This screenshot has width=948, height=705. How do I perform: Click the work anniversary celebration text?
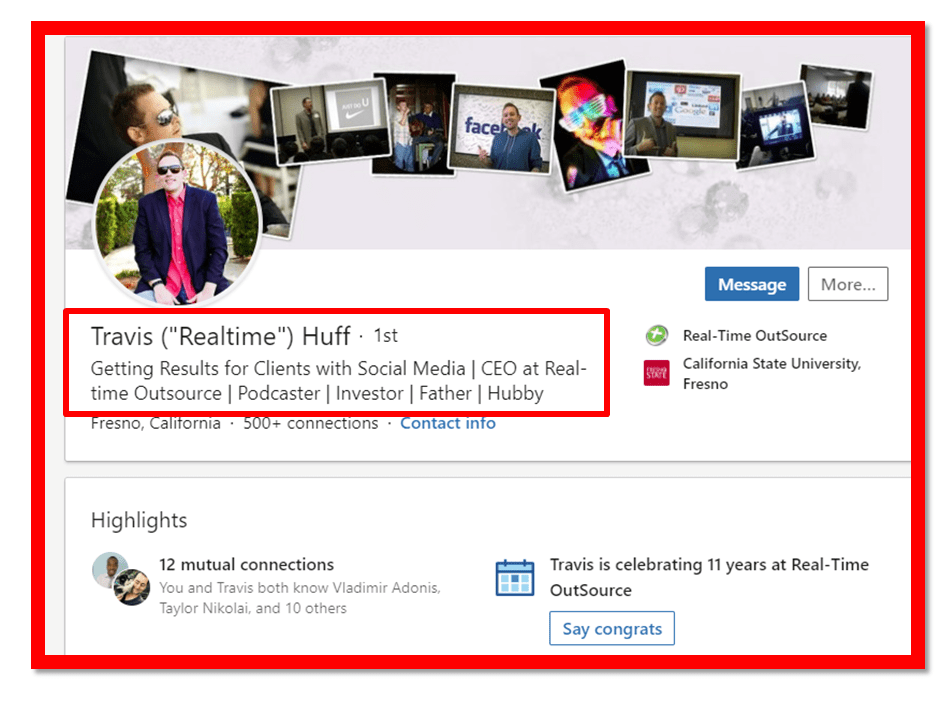pyautogui.click(x=708, y=577)
